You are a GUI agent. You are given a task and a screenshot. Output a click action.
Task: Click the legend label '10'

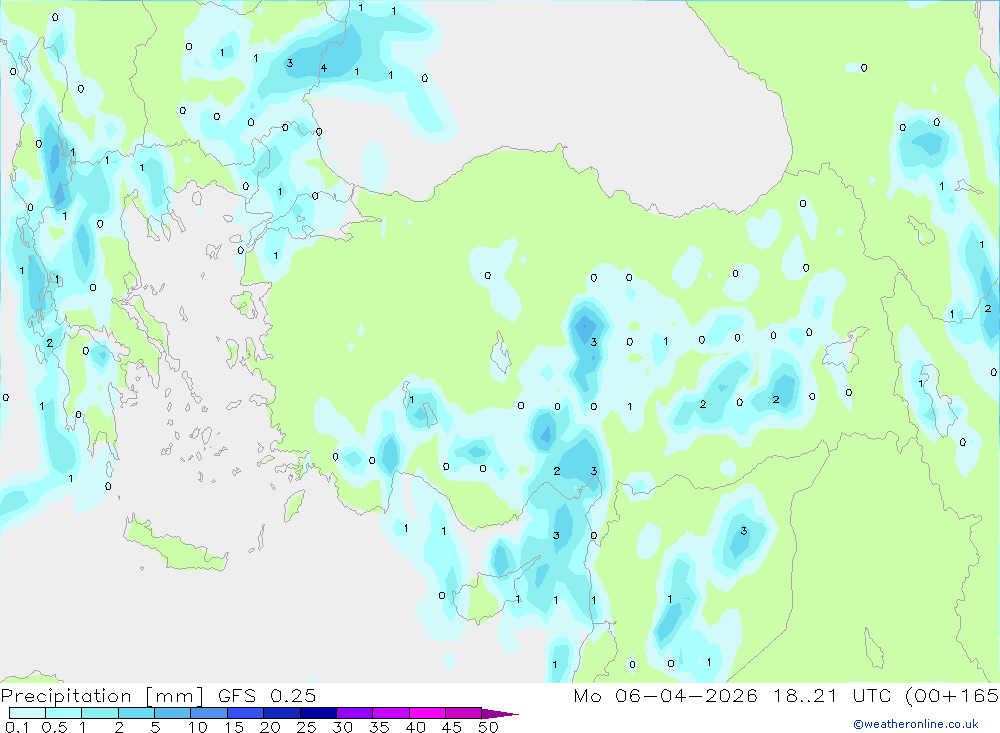[x=198, y=727]
